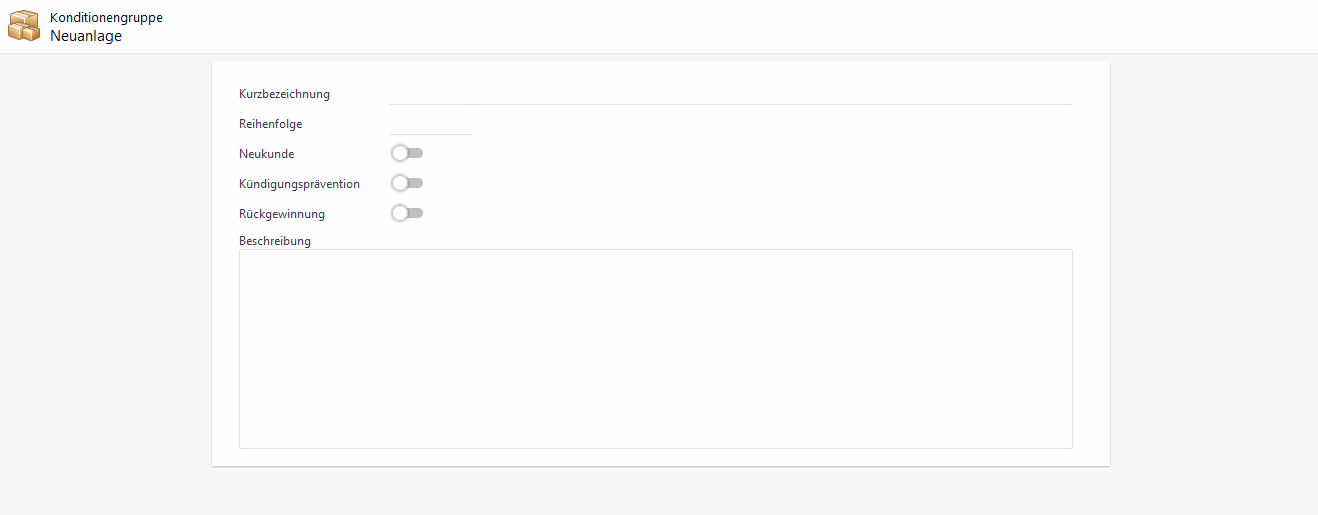
Task: Focus the Kurzbezeichnung input field
Action: tap(730, 94)
